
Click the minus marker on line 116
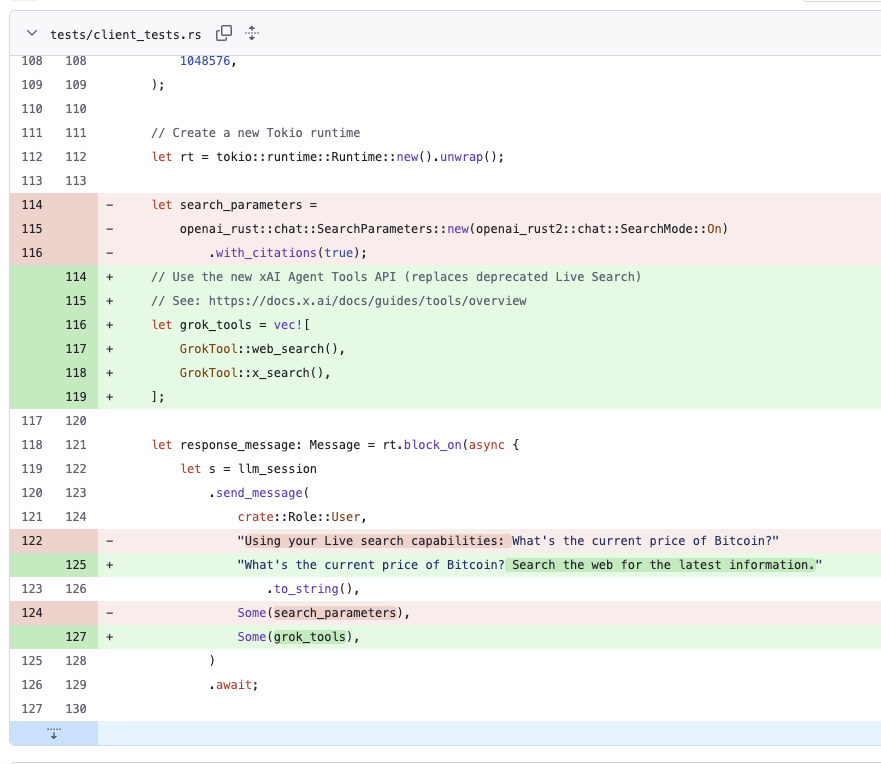pos(110,253)
